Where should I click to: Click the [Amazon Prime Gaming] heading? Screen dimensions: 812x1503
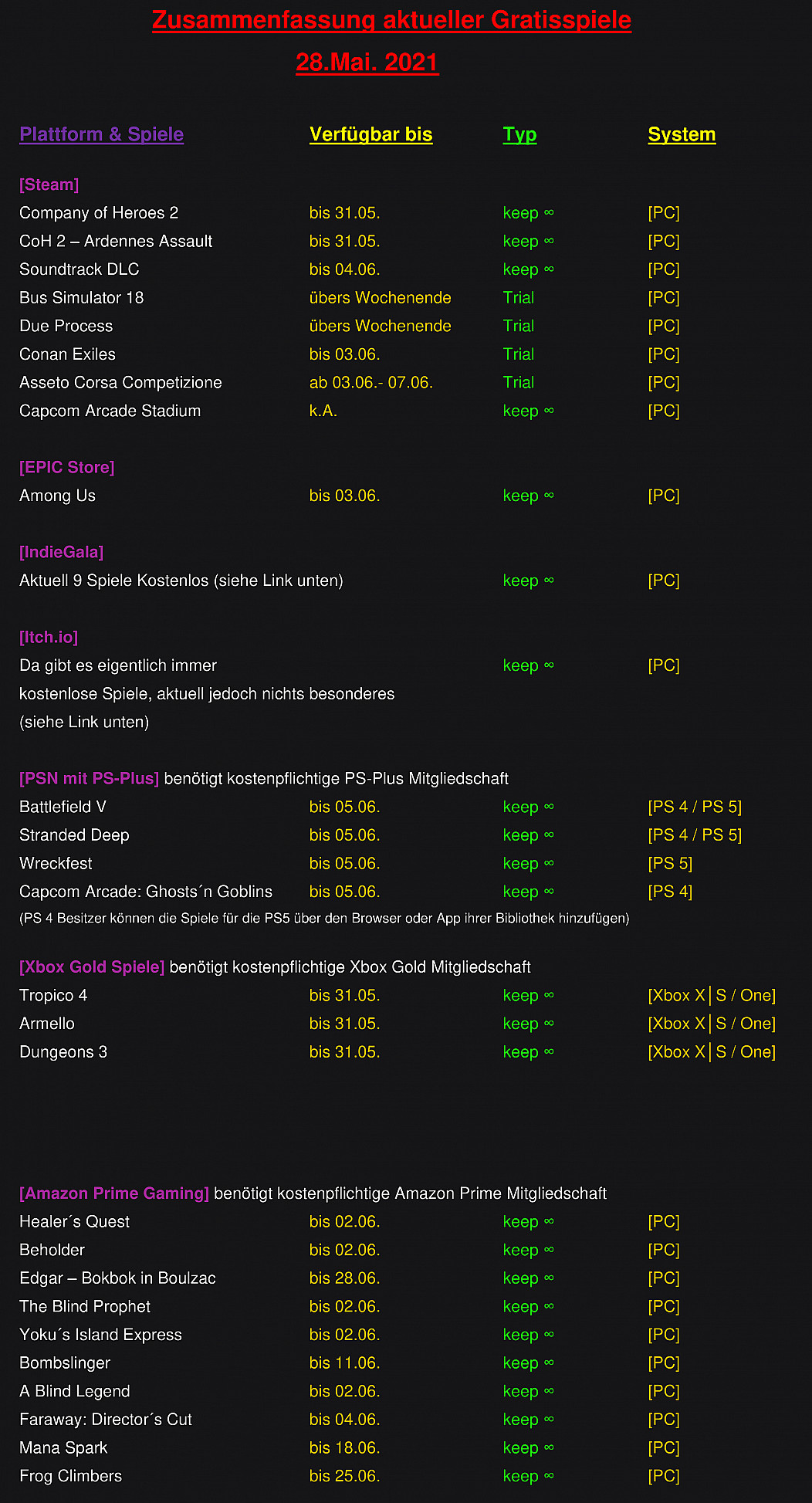[x=114, y=1193]
